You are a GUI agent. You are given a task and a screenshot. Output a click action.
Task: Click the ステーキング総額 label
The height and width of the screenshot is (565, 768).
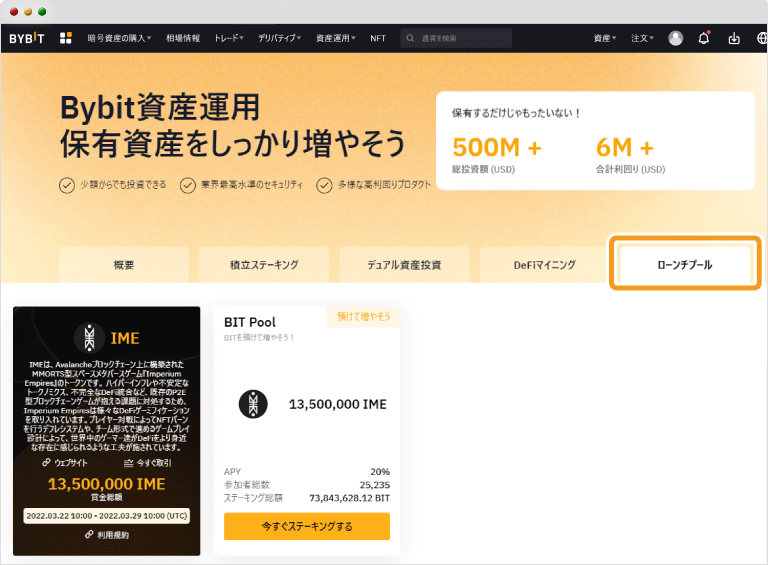coord(253,498)
